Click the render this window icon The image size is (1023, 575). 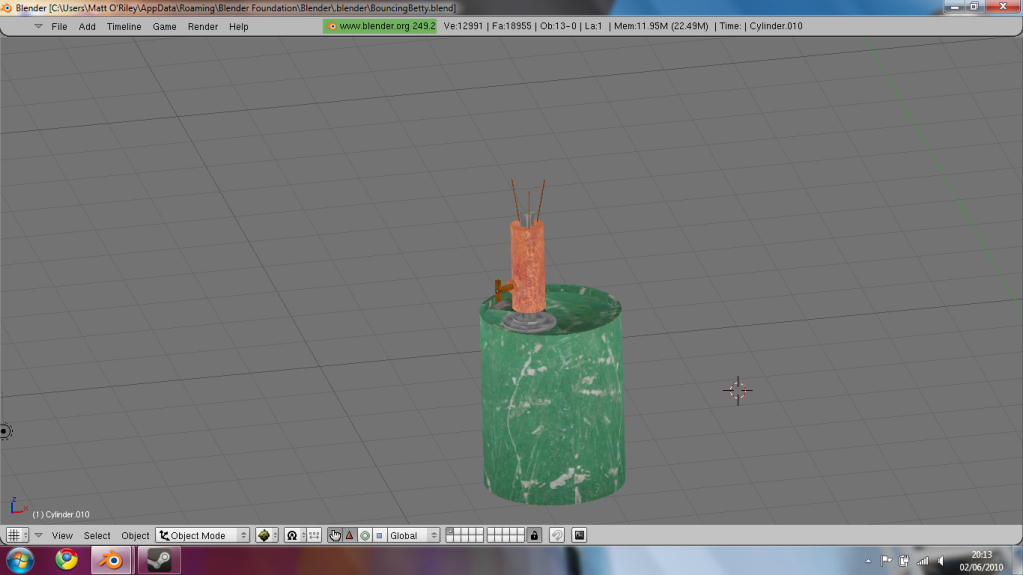tap(579, 535)
